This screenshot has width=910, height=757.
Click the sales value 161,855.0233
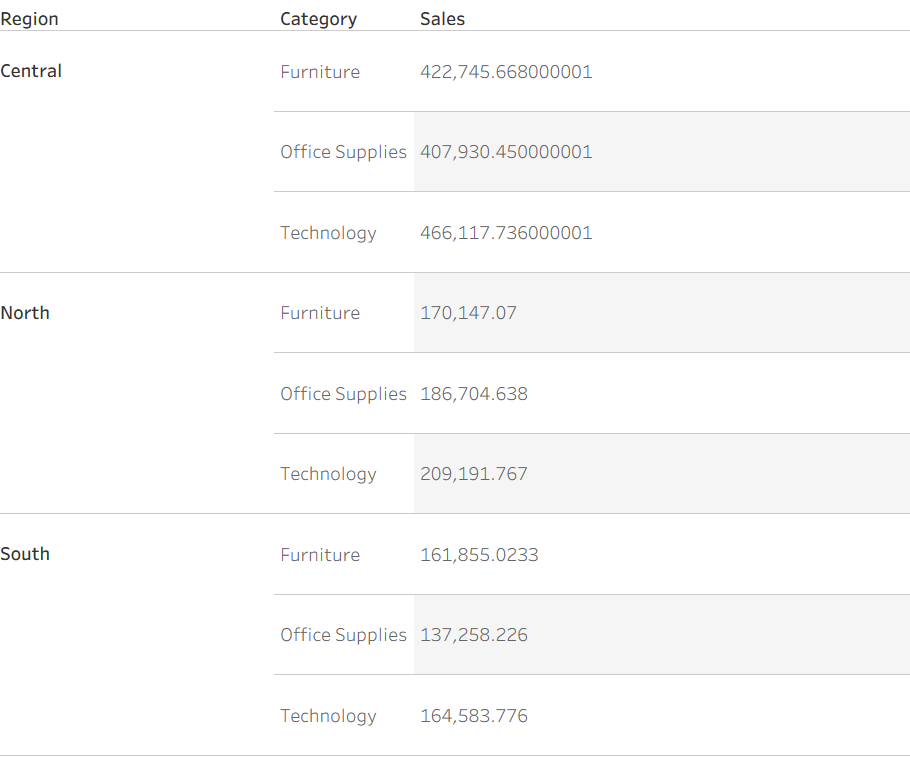(479, 555)
